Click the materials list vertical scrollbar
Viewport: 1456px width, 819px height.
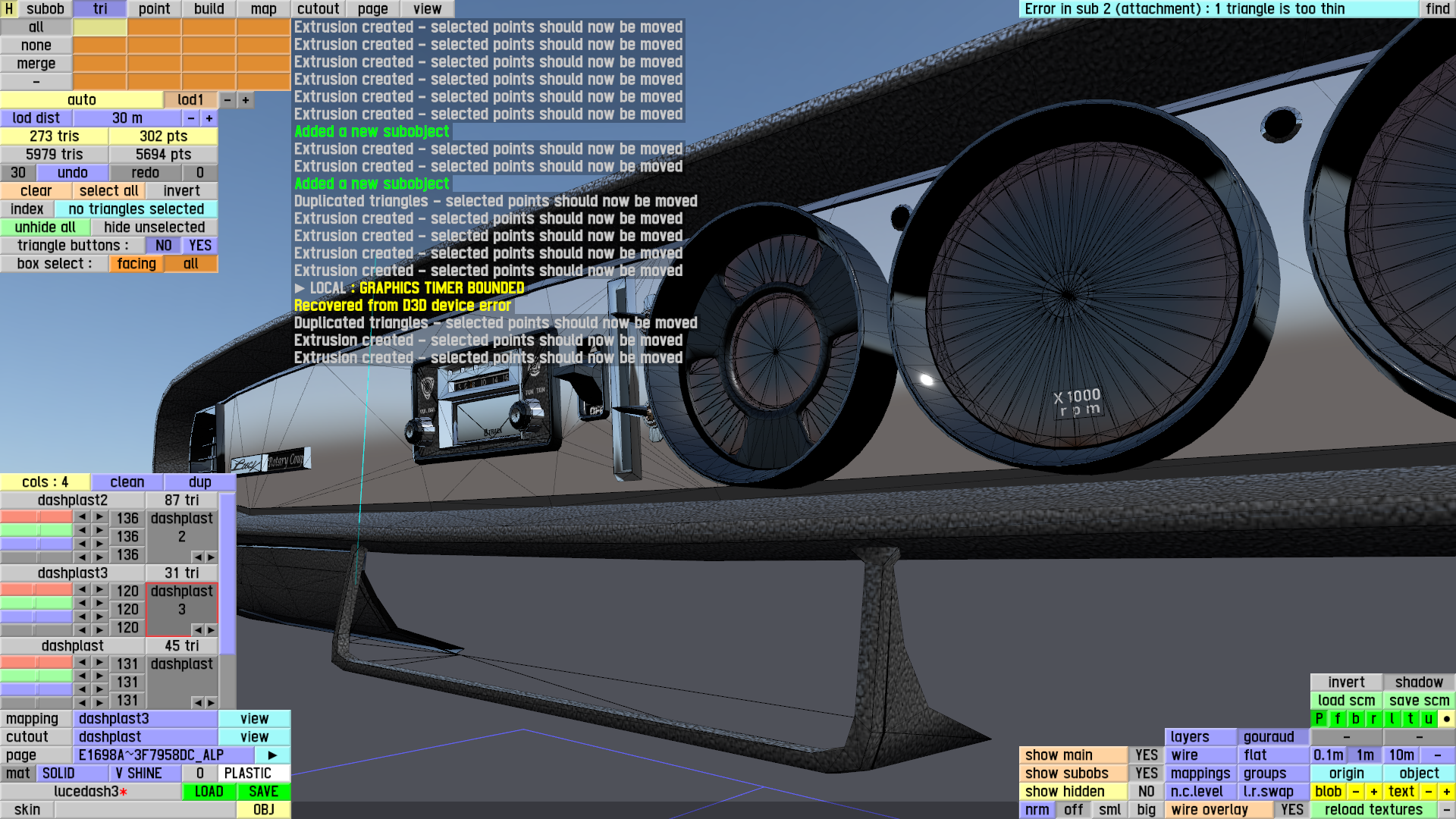pos(227,573)
